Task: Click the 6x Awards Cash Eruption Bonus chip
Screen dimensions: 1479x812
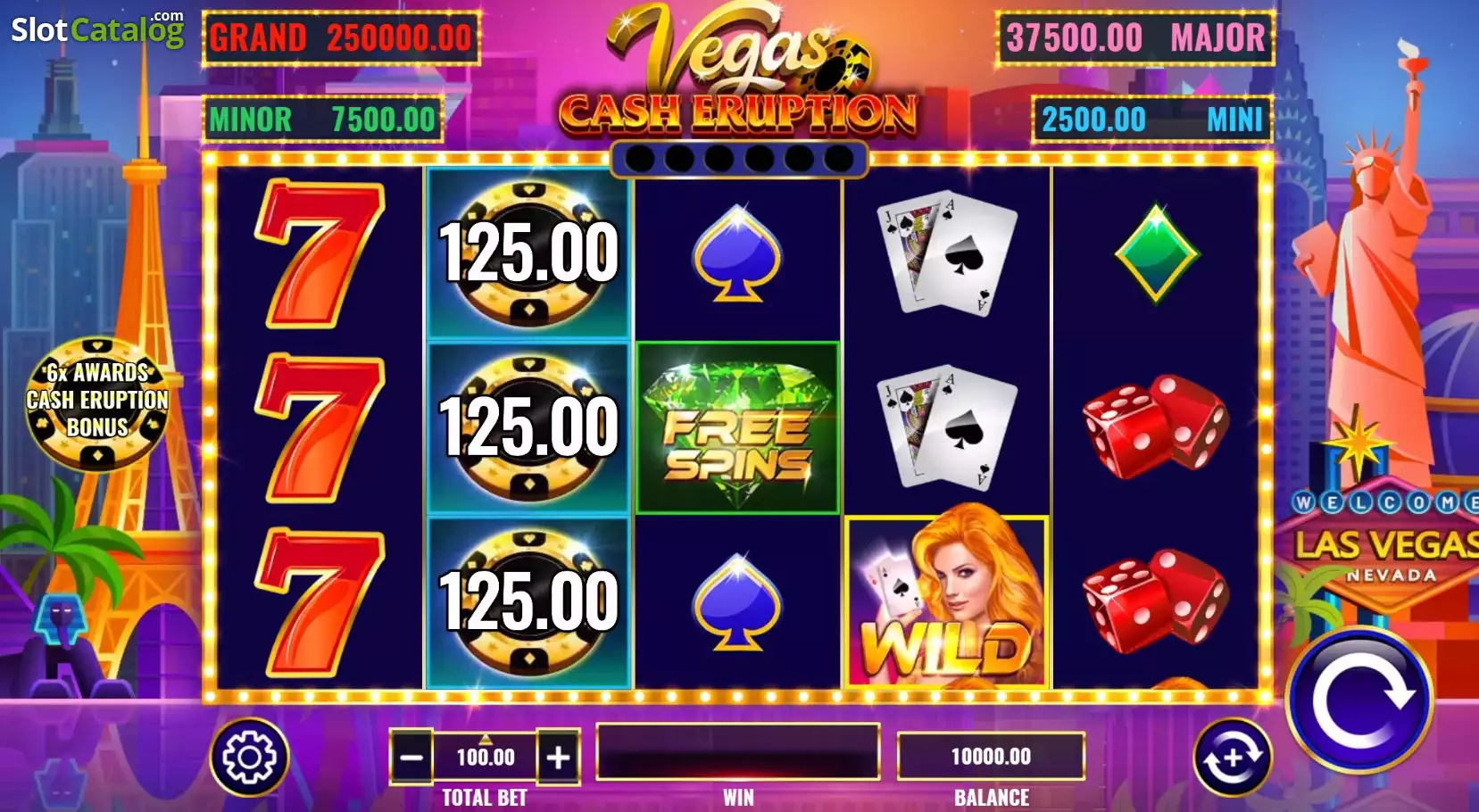Action: tap(97, 403)
